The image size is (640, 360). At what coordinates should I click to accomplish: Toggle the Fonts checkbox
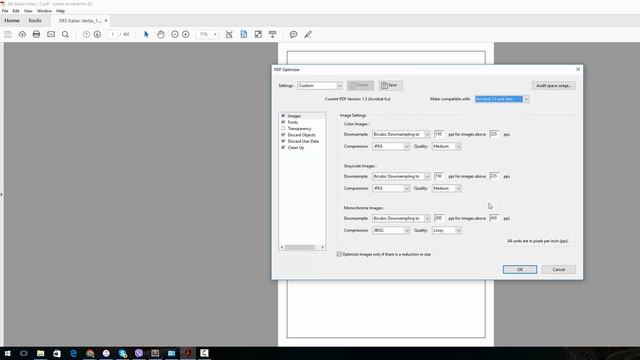[x=283, y=122]
